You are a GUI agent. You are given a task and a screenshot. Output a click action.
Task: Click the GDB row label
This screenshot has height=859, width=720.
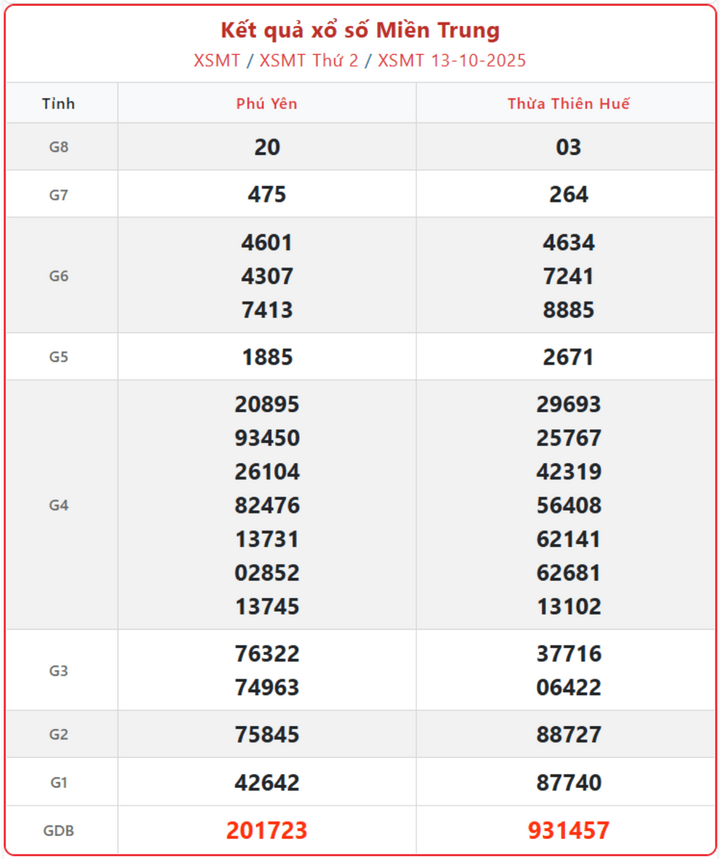(59, 831)
